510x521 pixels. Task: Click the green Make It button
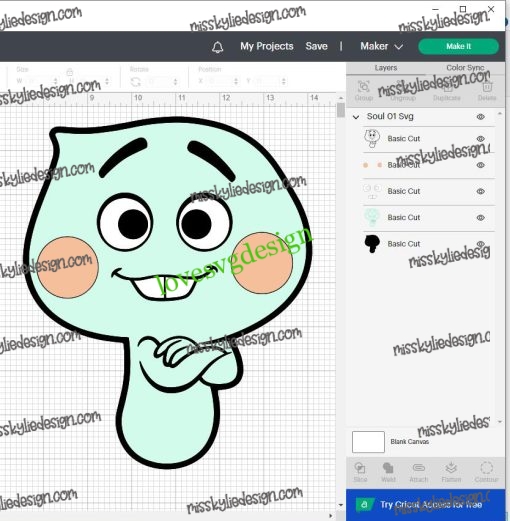pos(458,46)
